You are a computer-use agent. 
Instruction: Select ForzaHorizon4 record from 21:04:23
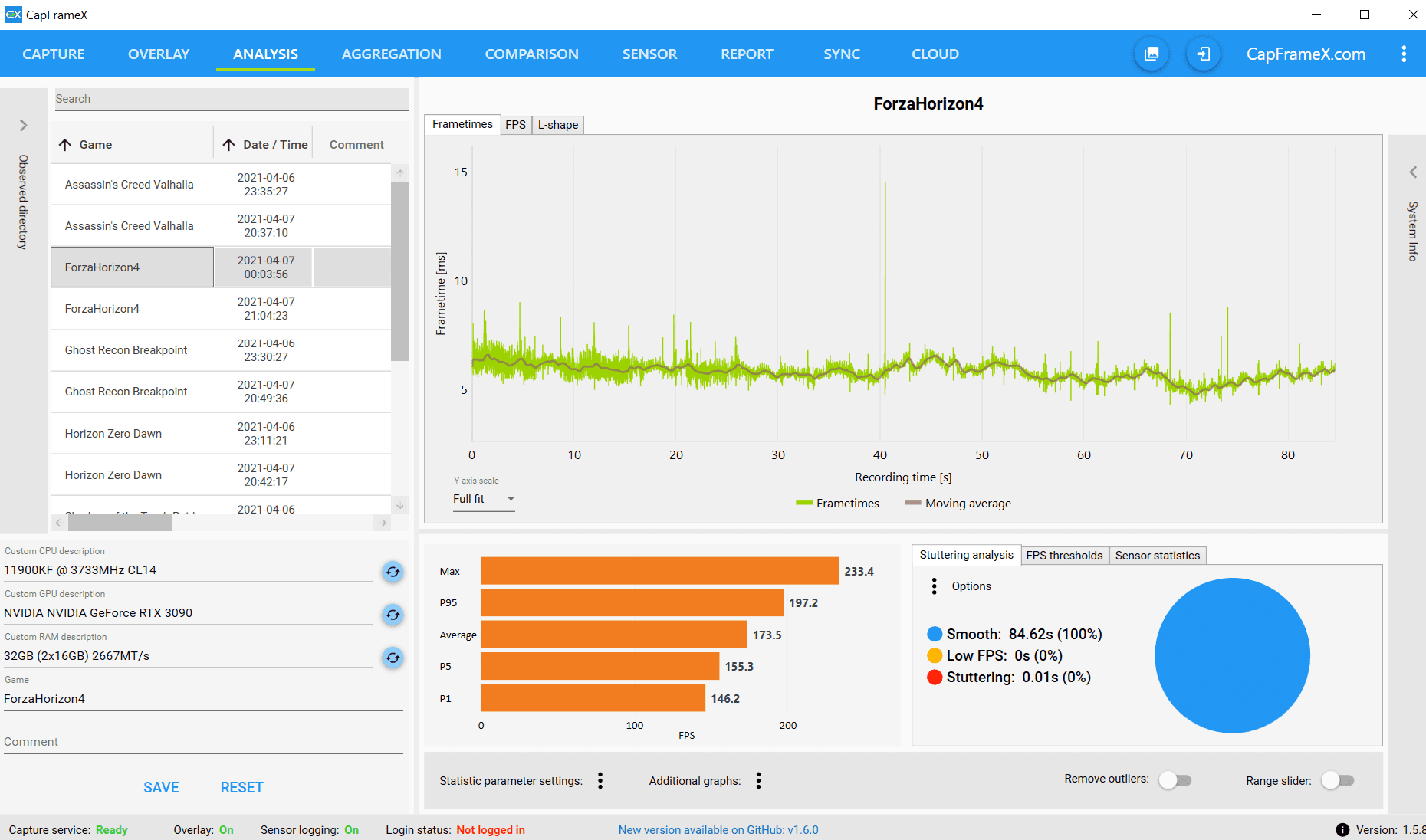221,309
